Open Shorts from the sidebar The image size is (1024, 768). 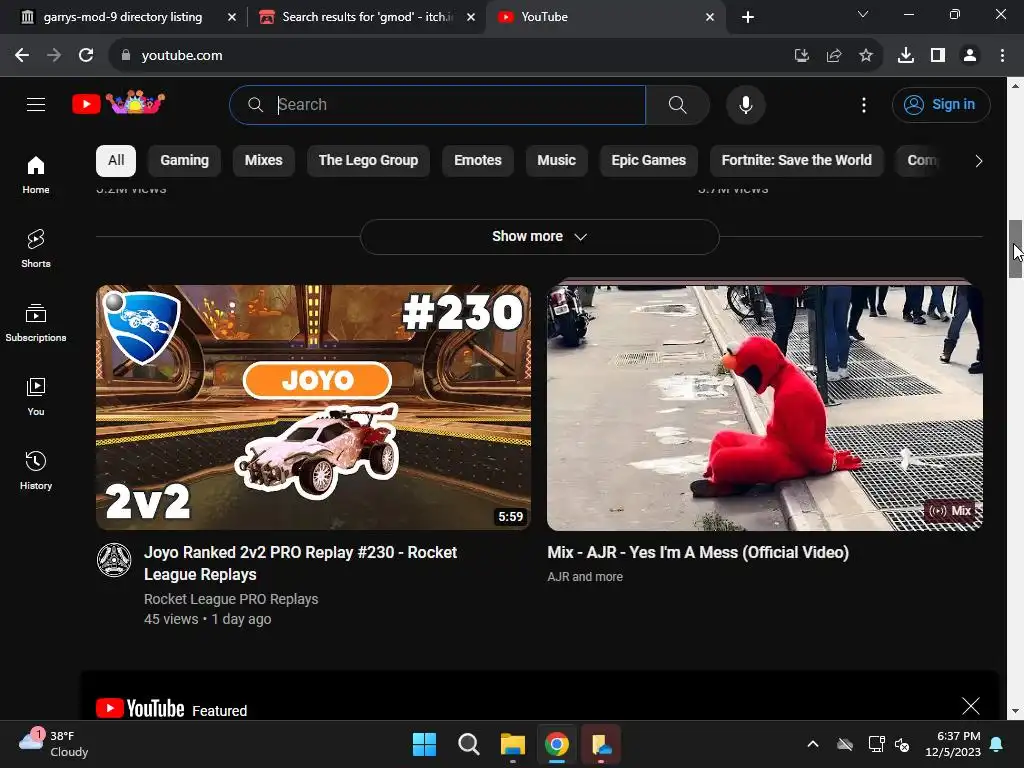36,249
